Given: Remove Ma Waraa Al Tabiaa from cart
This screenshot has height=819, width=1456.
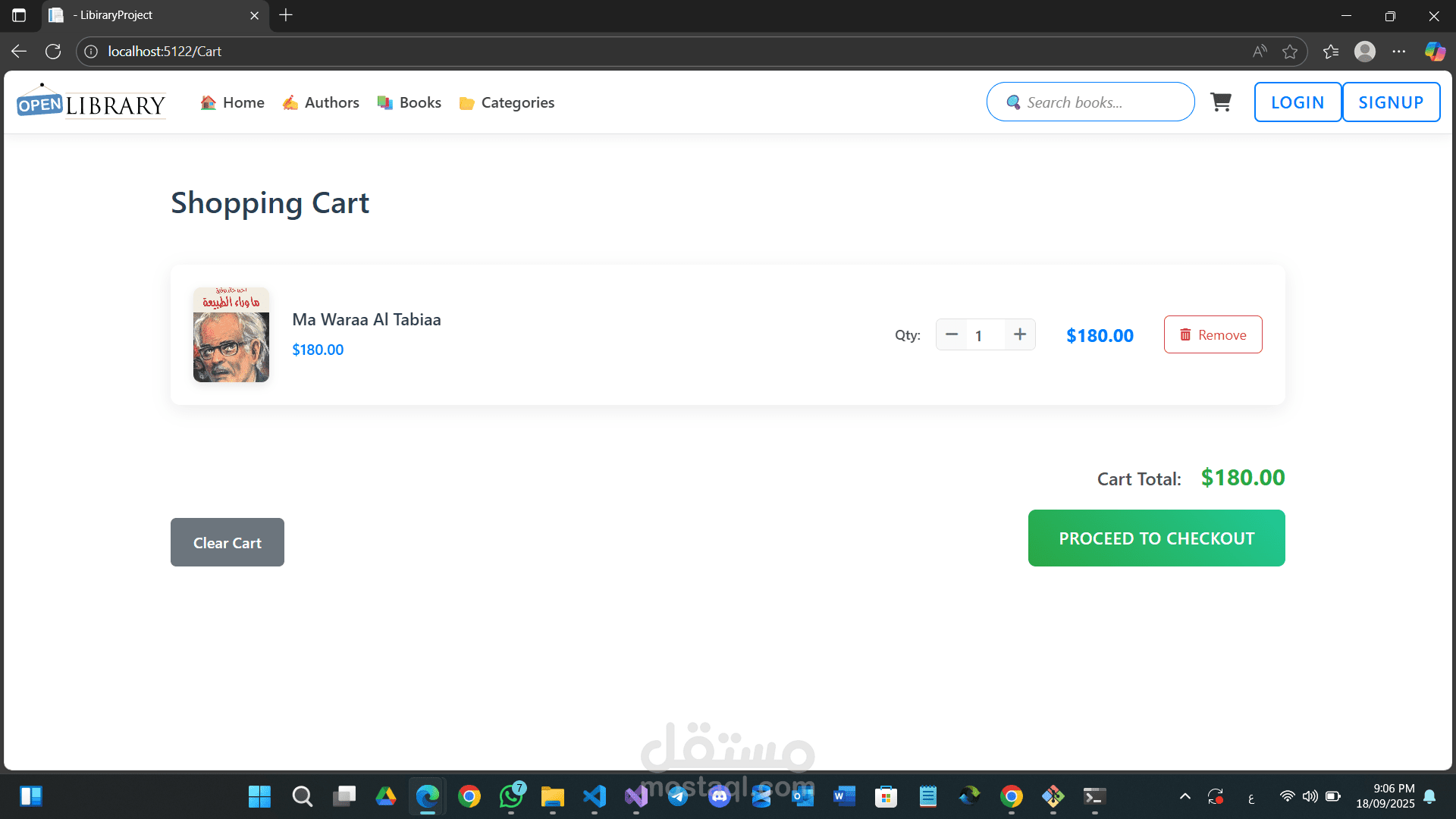Looking at the screenshot, I should tap(1213, 334).
